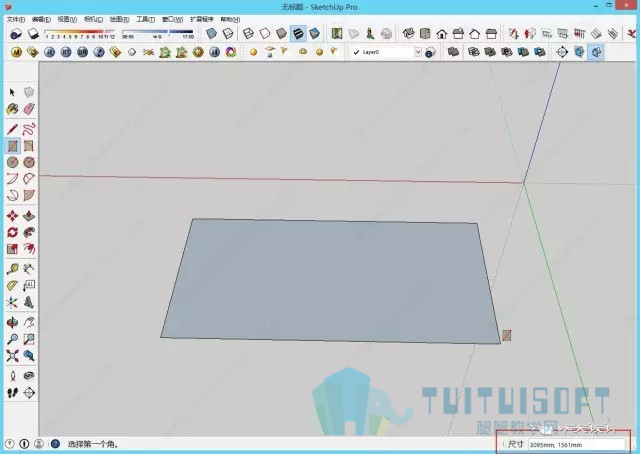Viewport: 640px width, 454px height.
Task: Click the RT render plugin icon
Action: pyautogui.click(x=66, y=52)
